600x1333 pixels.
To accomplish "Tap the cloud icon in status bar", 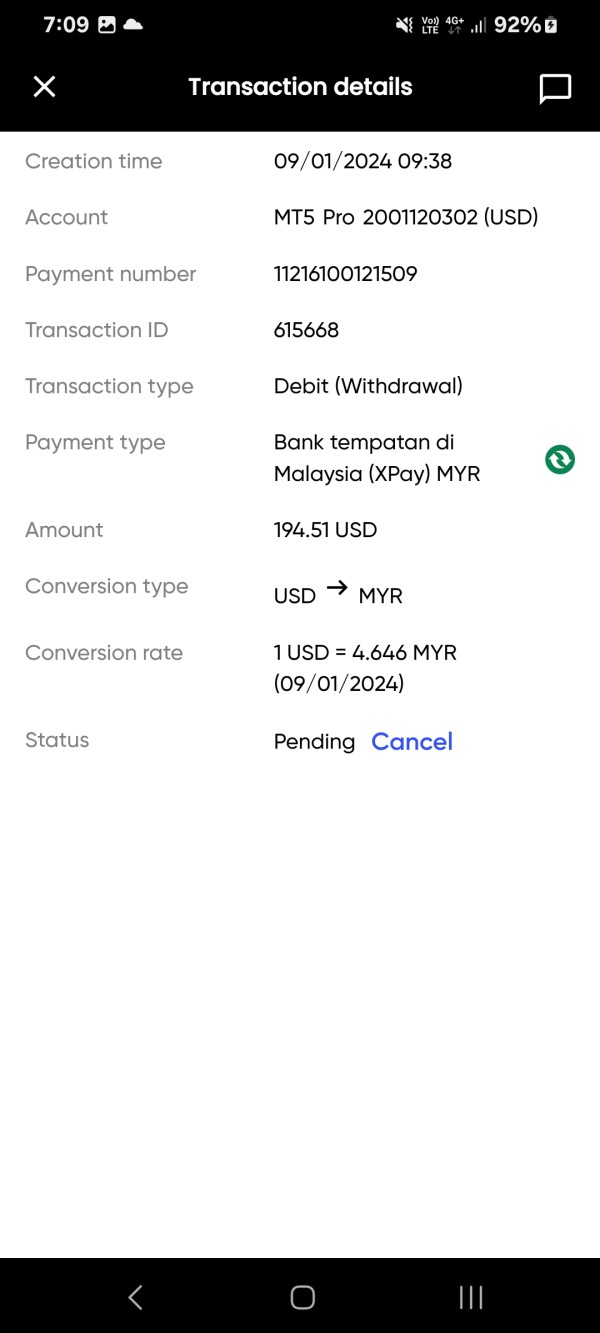I will click(x=132, y=25).
